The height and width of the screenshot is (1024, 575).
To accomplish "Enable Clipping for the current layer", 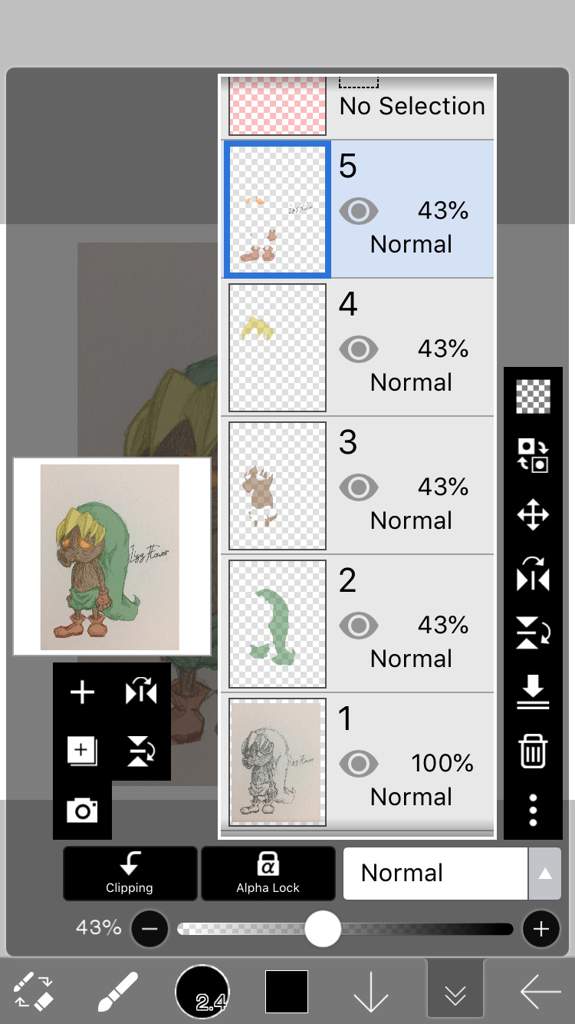I will (130, 874).
